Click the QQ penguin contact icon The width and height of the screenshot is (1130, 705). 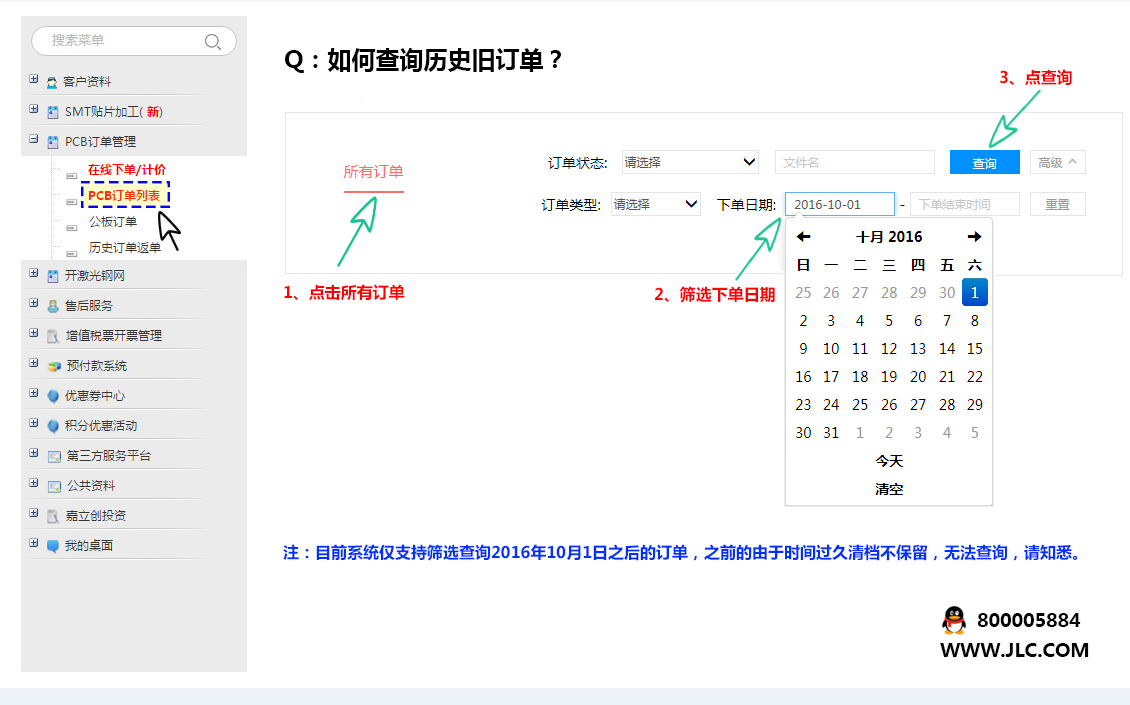pos(953,620)
